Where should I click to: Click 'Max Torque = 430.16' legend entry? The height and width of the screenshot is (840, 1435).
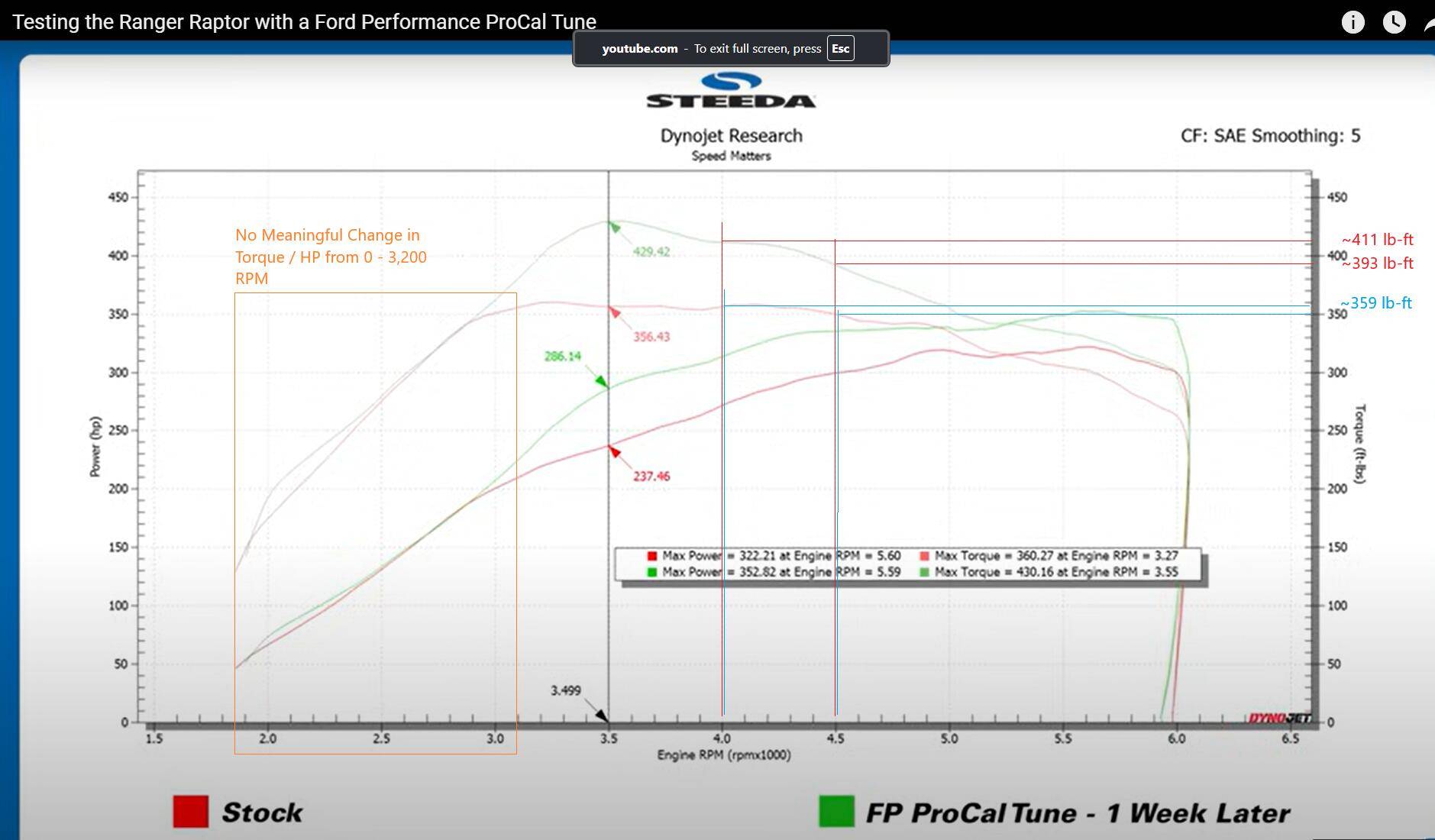[1049, 572]
